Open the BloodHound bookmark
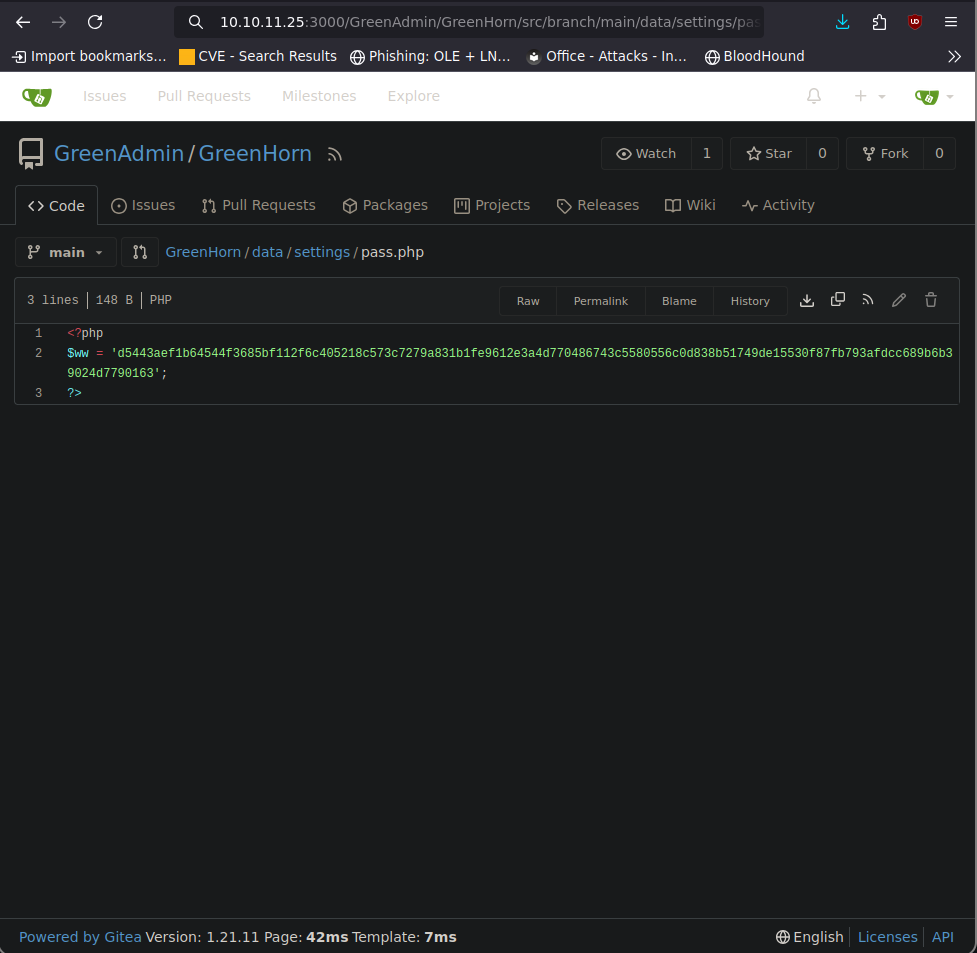 point(755,57)
